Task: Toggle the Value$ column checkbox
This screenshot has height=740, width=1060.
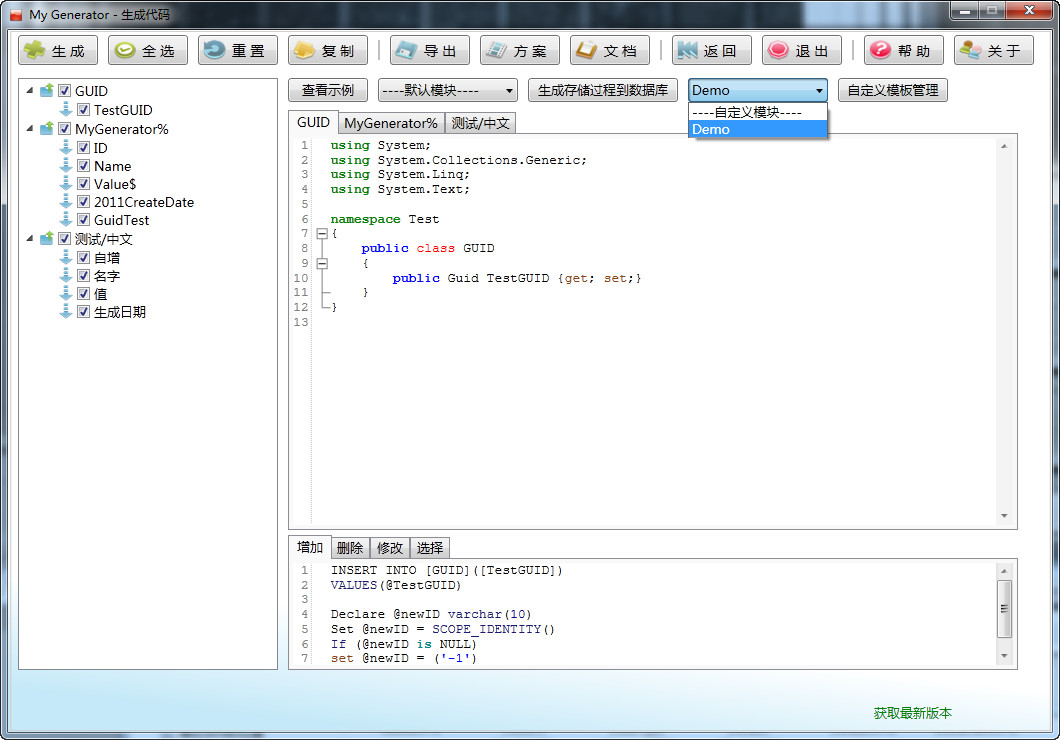Action: tap(84, 184)
